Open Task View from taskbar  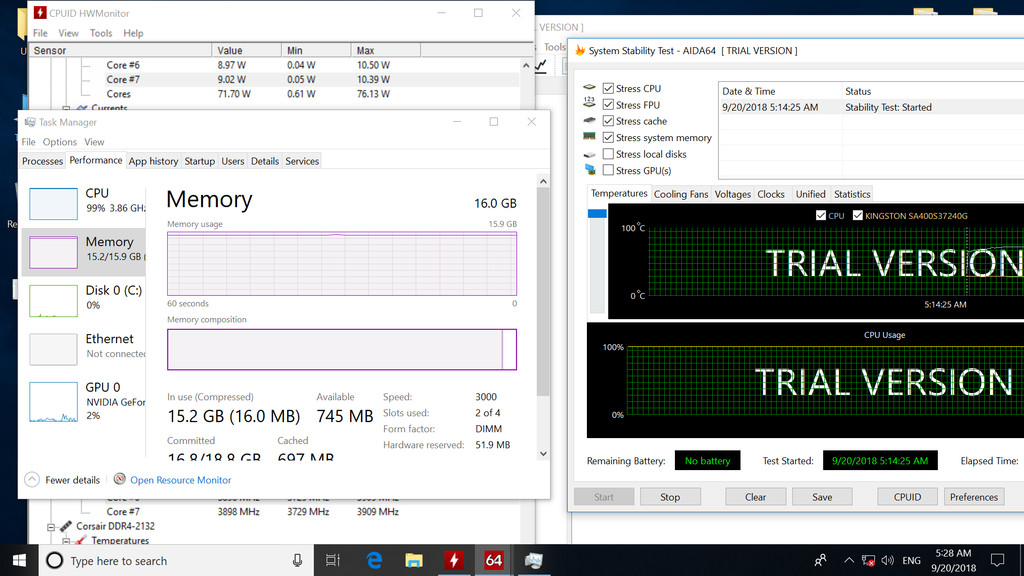click(333, 560)
